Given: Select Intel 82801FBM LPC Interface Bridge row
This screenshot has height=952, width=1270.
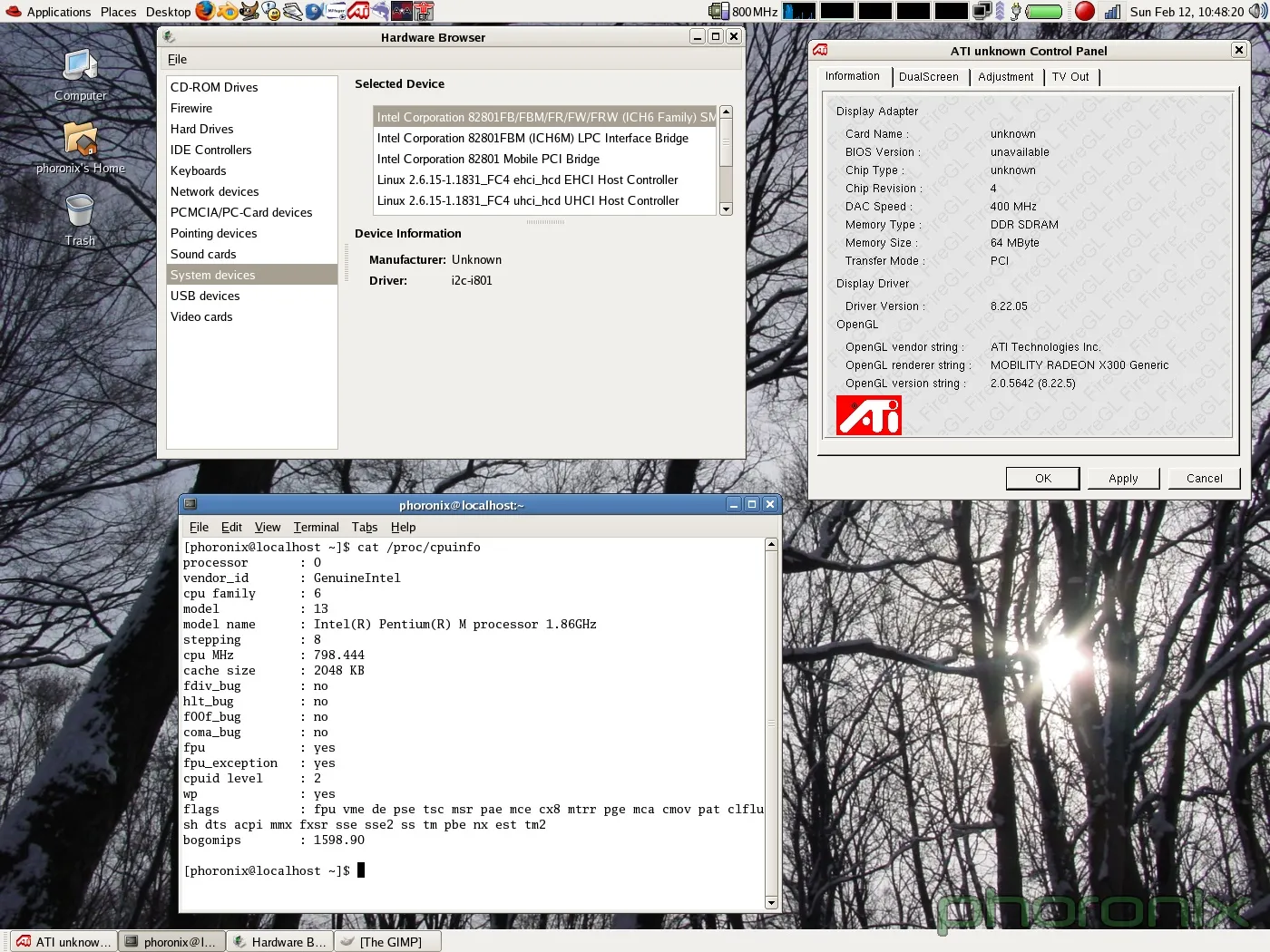Looking at the screenshot, I should point(545,138).
